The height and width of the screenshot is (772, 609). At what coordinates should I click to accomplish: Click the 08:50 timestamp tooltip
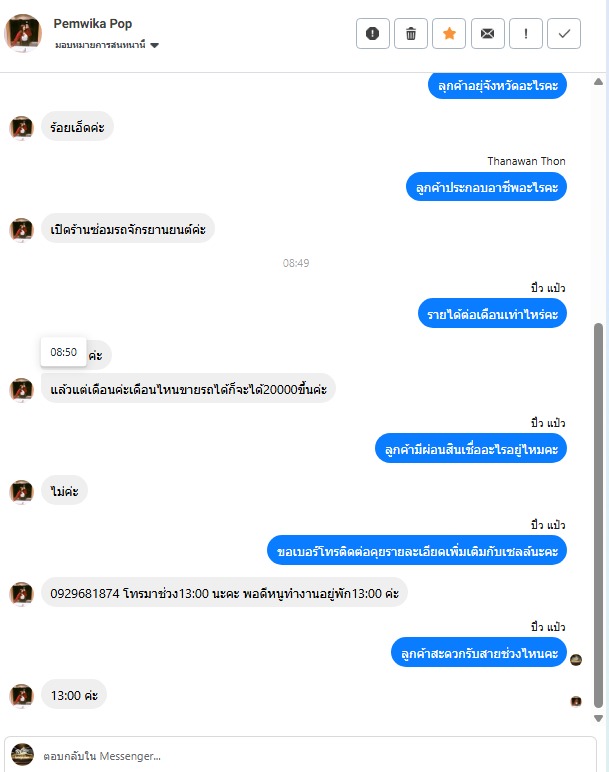point(64,352)
